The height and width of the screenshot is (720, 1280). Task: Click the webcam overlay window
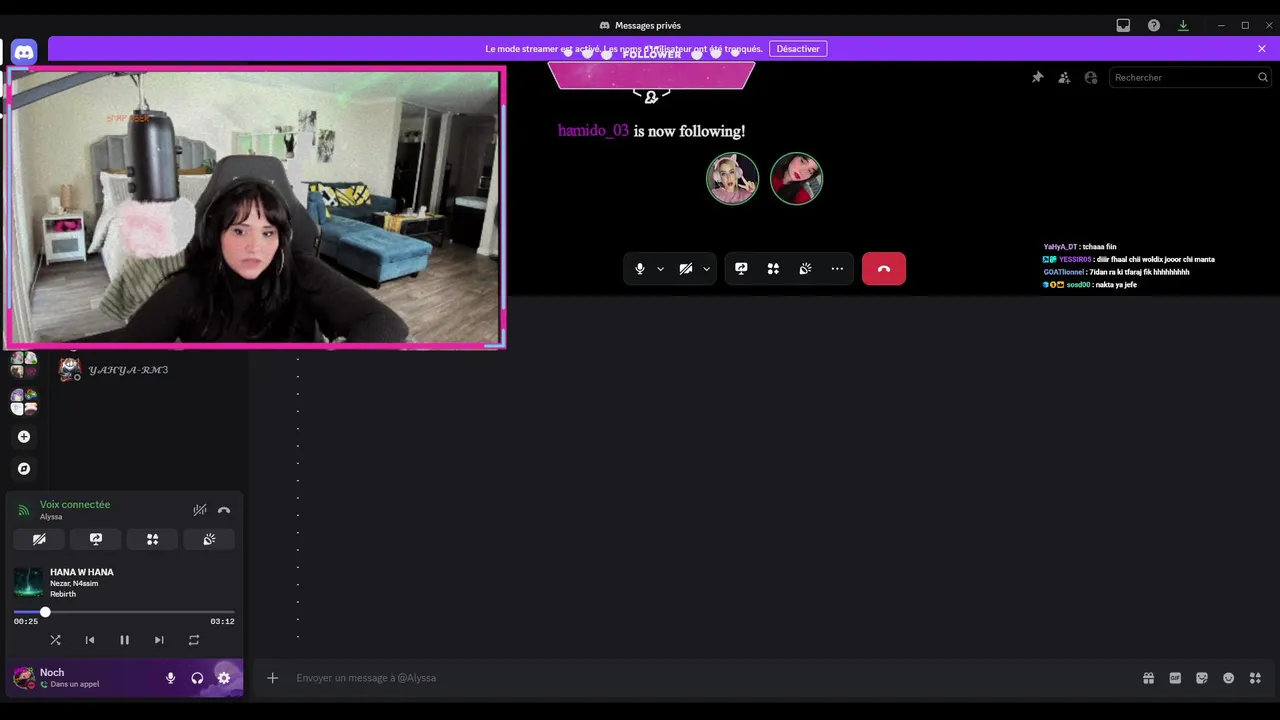pyautogui.click(x=256, y=207)
